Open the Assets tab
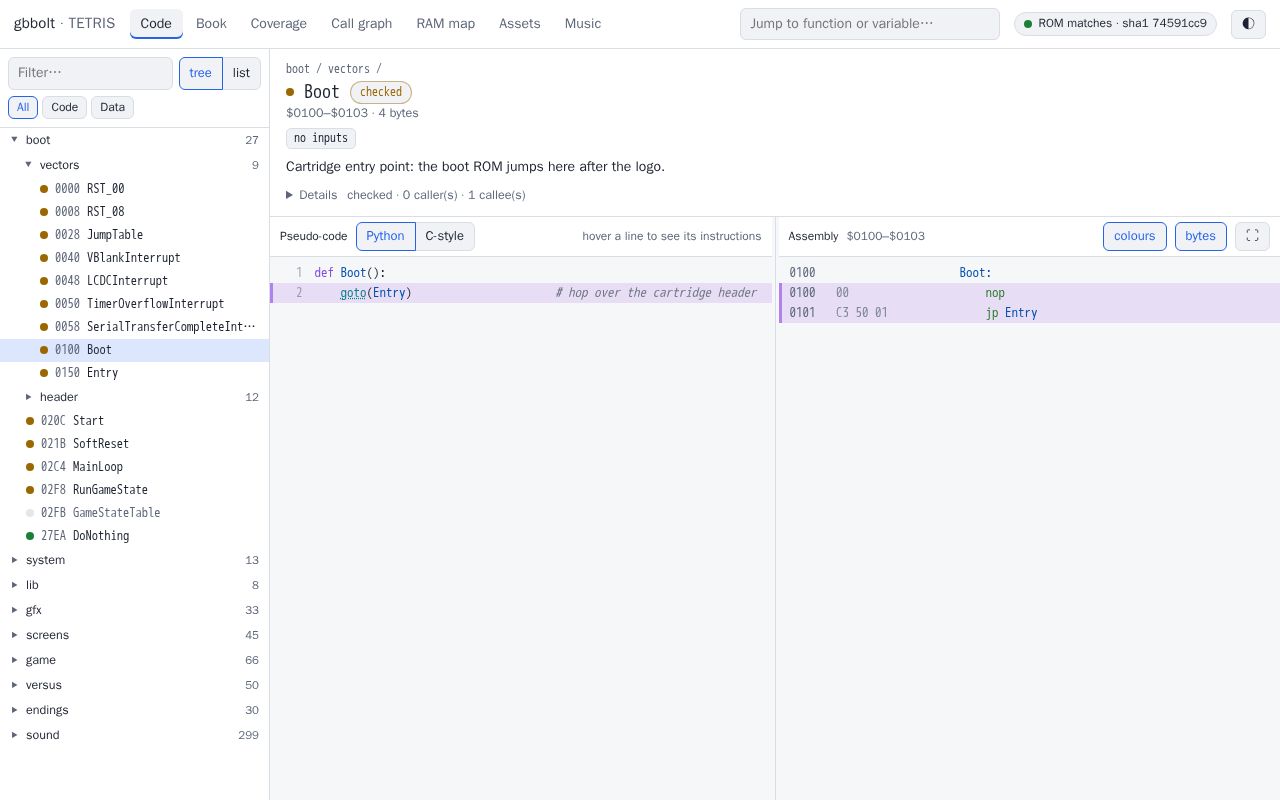Image resolution: width=1280 pixels, height=800 pixels. tap(520, 23)
